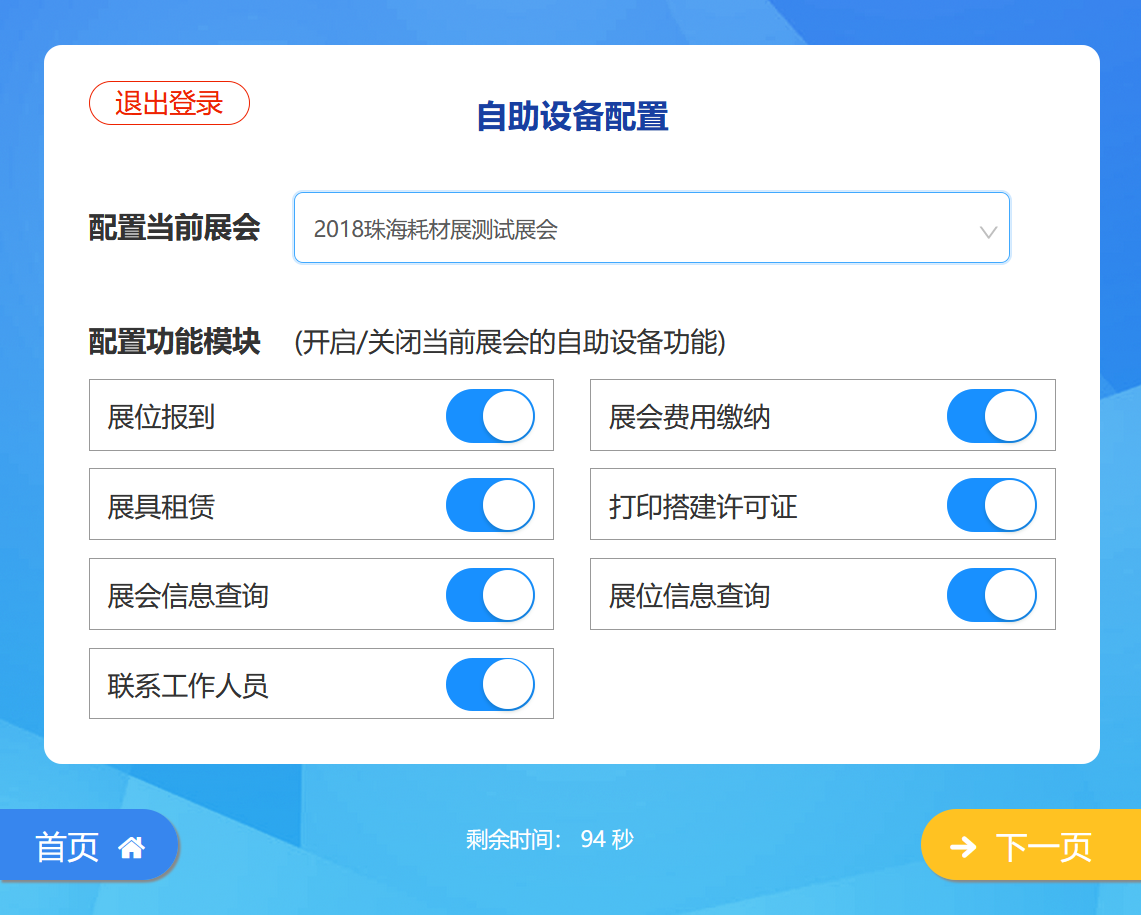Go to 下一页 next page
Viewport: 1141px width, 915px height.
(1031, 846)
